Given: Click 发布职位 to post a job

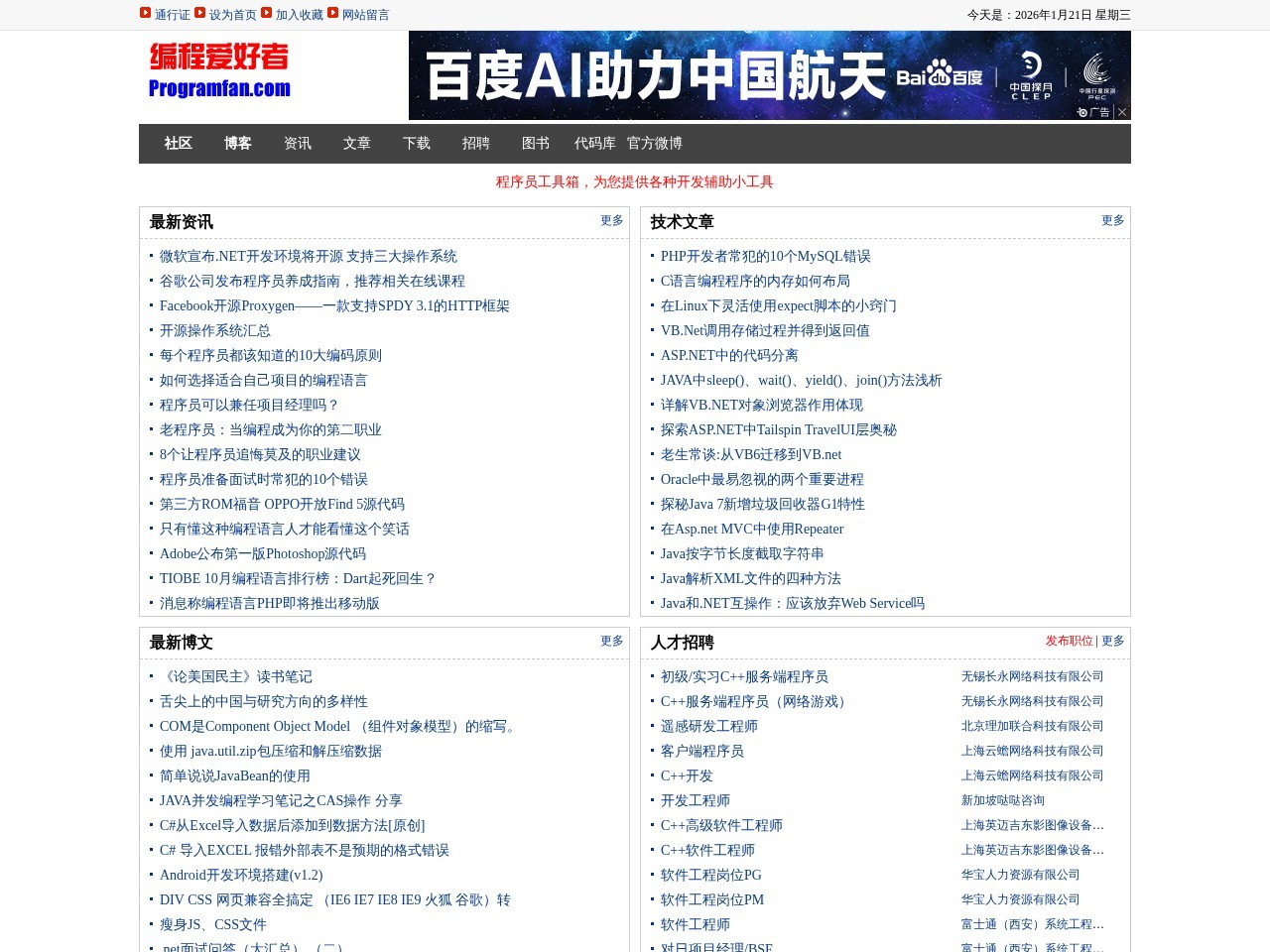Looking at the screenshot, I should tap(1068, 642).
